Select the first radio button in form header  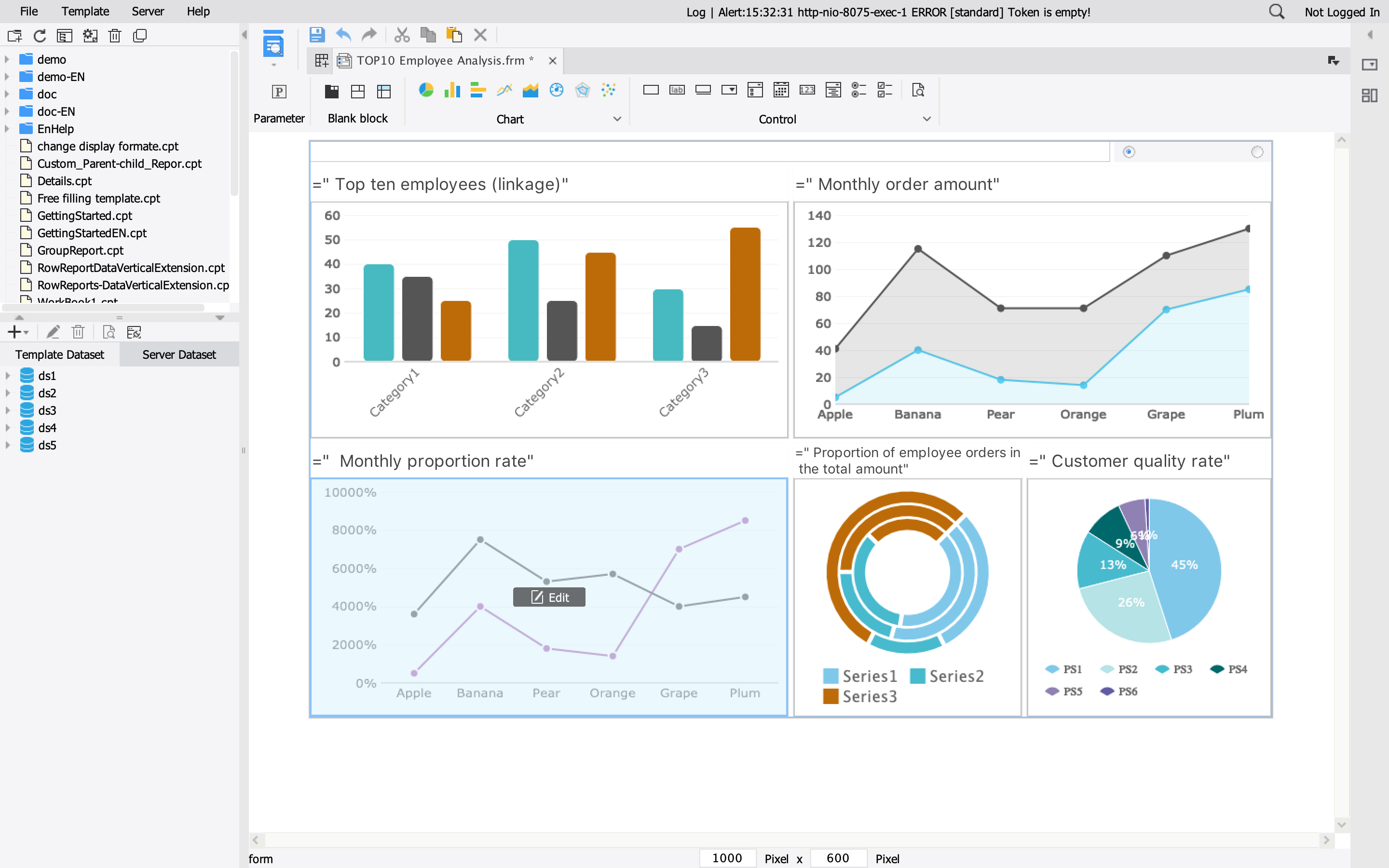point(1129,152)
